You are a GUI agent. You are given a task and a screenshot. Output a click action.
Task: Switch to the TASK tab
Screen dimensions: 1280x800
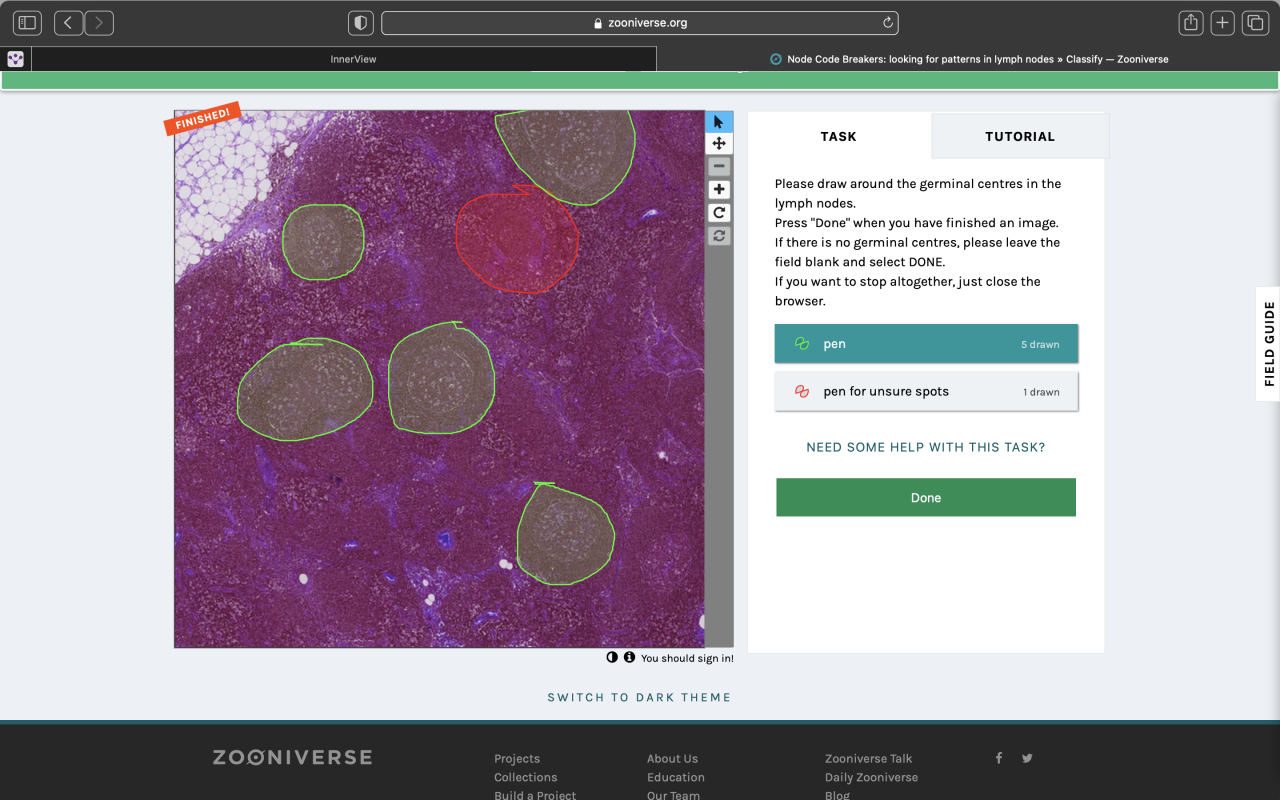839,136
